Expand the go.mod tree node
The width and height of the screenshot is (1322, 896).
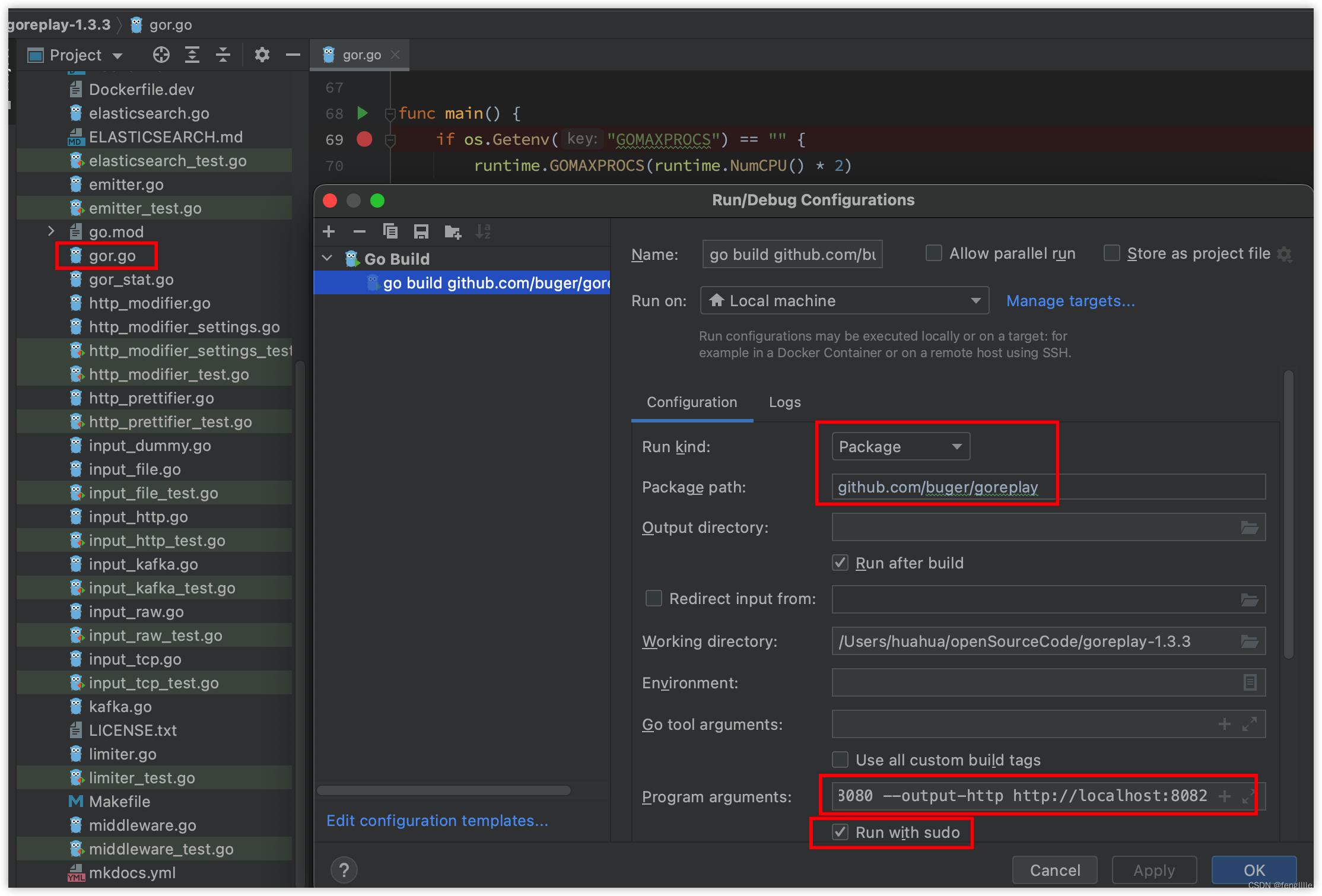click(52, 231)
